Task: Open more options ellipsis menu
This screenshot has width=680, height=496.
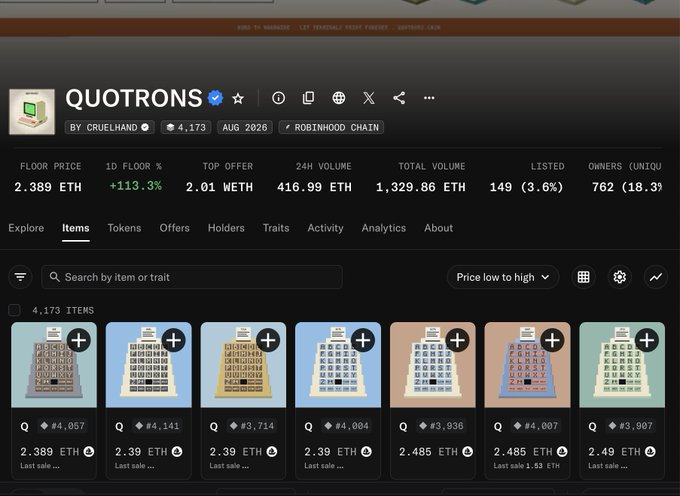Action: pos(429,98)
